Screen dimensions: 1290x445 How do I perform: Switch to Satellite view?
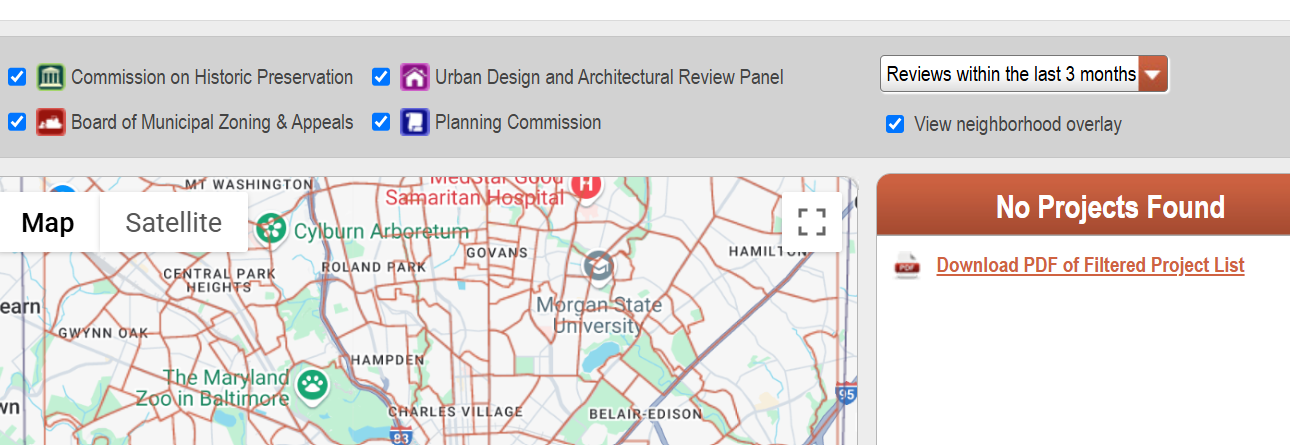pyautogui.click(x=173, y=222)
